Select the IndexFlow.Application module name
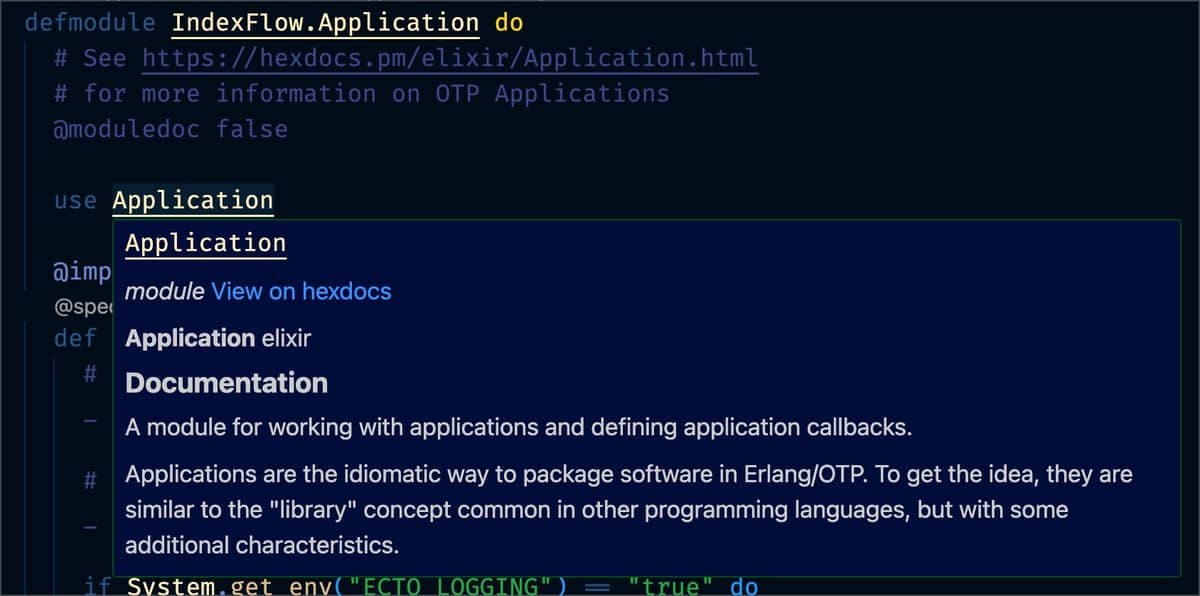 tap(324, 22)
